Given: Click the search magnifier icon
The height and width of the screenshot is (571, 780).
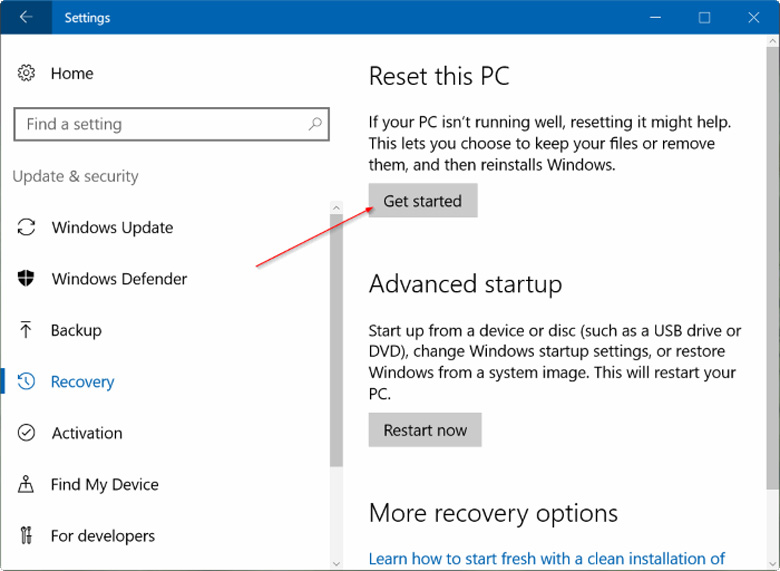Looking at the screenshot, I should pyautogui.click(x=314, y=124).
